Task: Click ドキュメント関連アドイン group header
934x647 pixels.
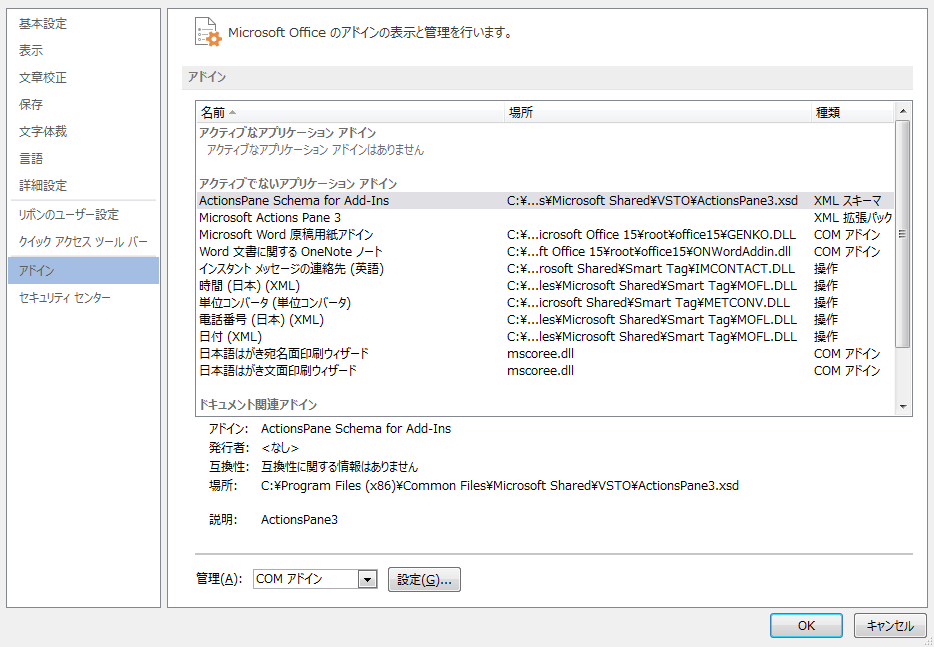Action: pos(257,405)
